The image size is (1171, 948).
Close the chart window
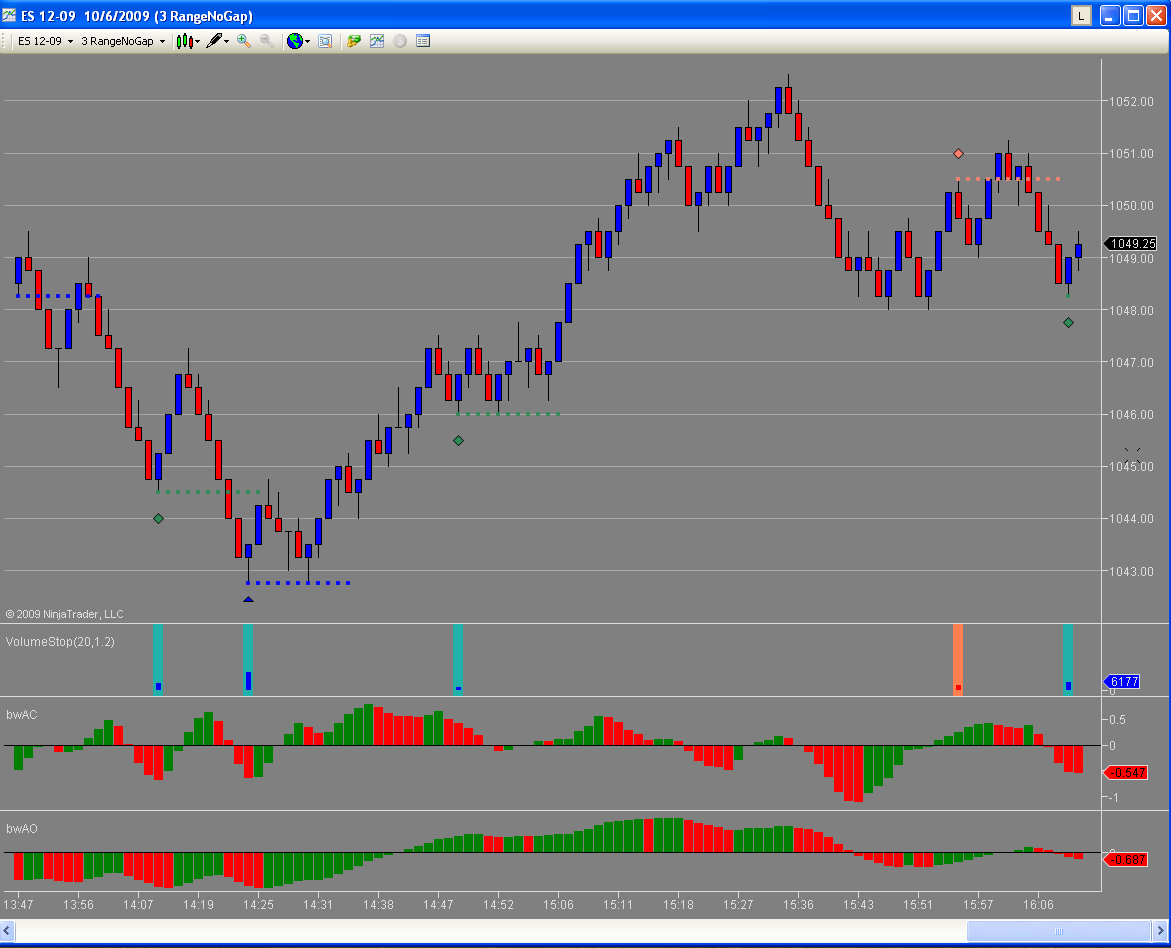coord(1156,16)
